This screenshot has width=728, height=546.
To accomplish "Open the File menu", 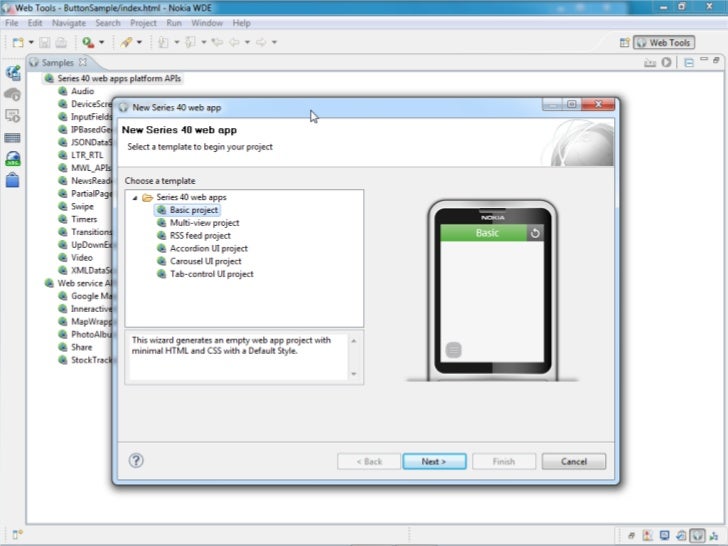I will (x=12, y=23).
